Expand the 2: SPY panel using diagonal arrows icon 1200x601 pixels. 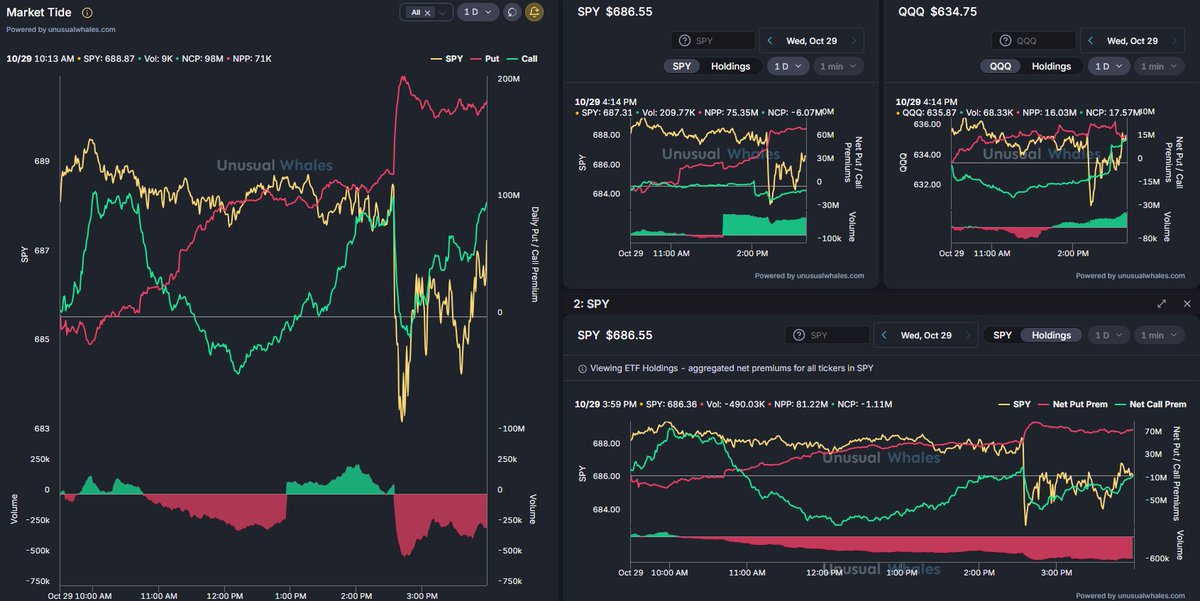coord(1161,303)
